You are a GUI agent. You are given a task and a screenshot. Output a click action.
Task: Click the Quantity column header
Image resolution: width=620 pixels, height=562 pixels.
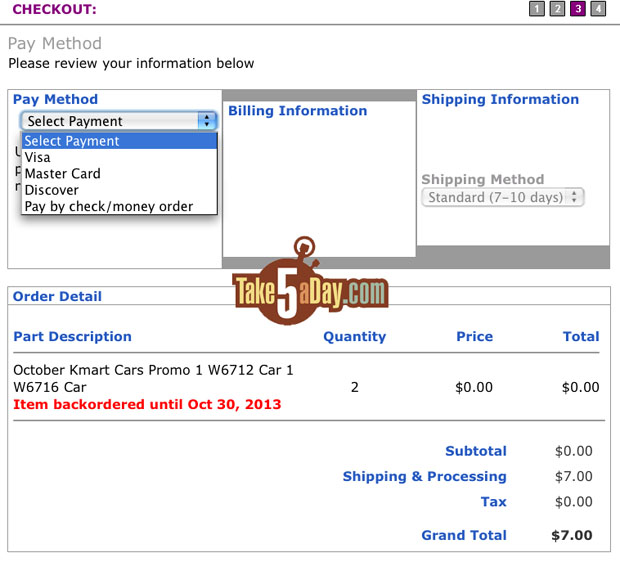tap(355, 336)
